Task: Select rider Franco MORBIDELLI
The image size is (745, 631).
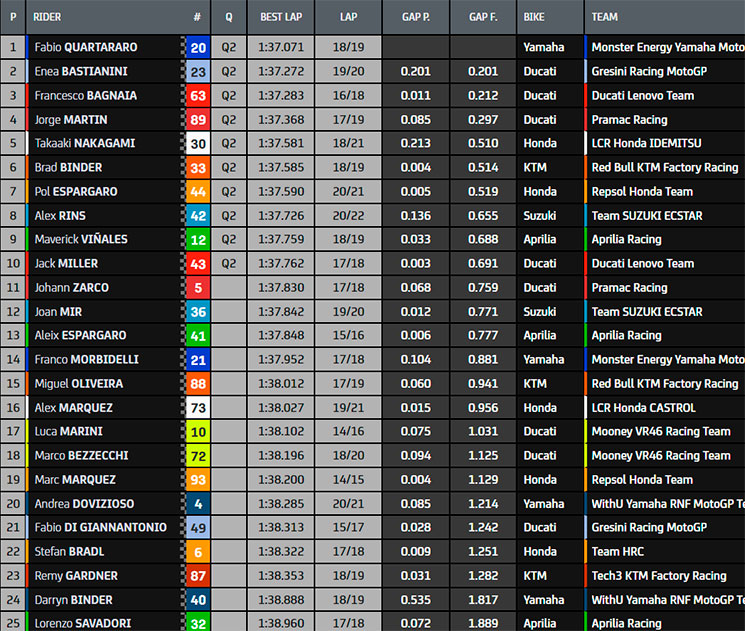Action: click(86, 359)
